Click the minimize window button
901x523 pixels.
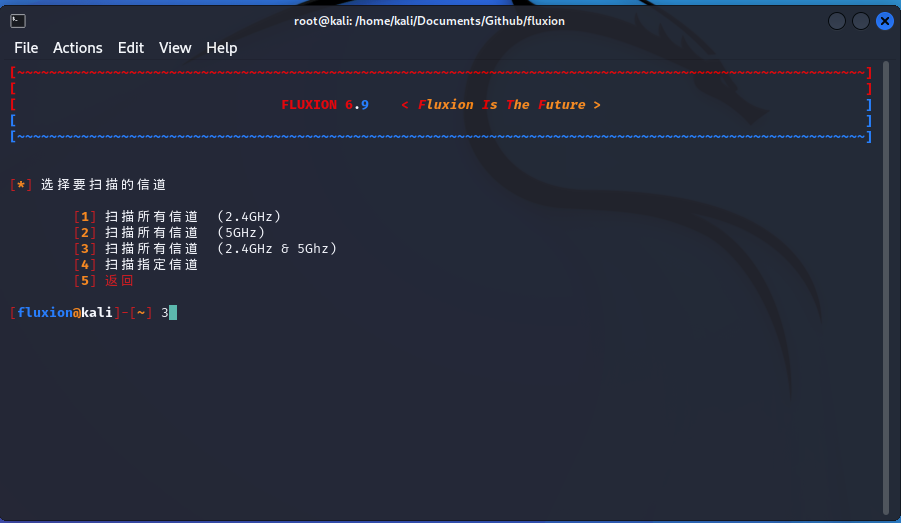837,21
